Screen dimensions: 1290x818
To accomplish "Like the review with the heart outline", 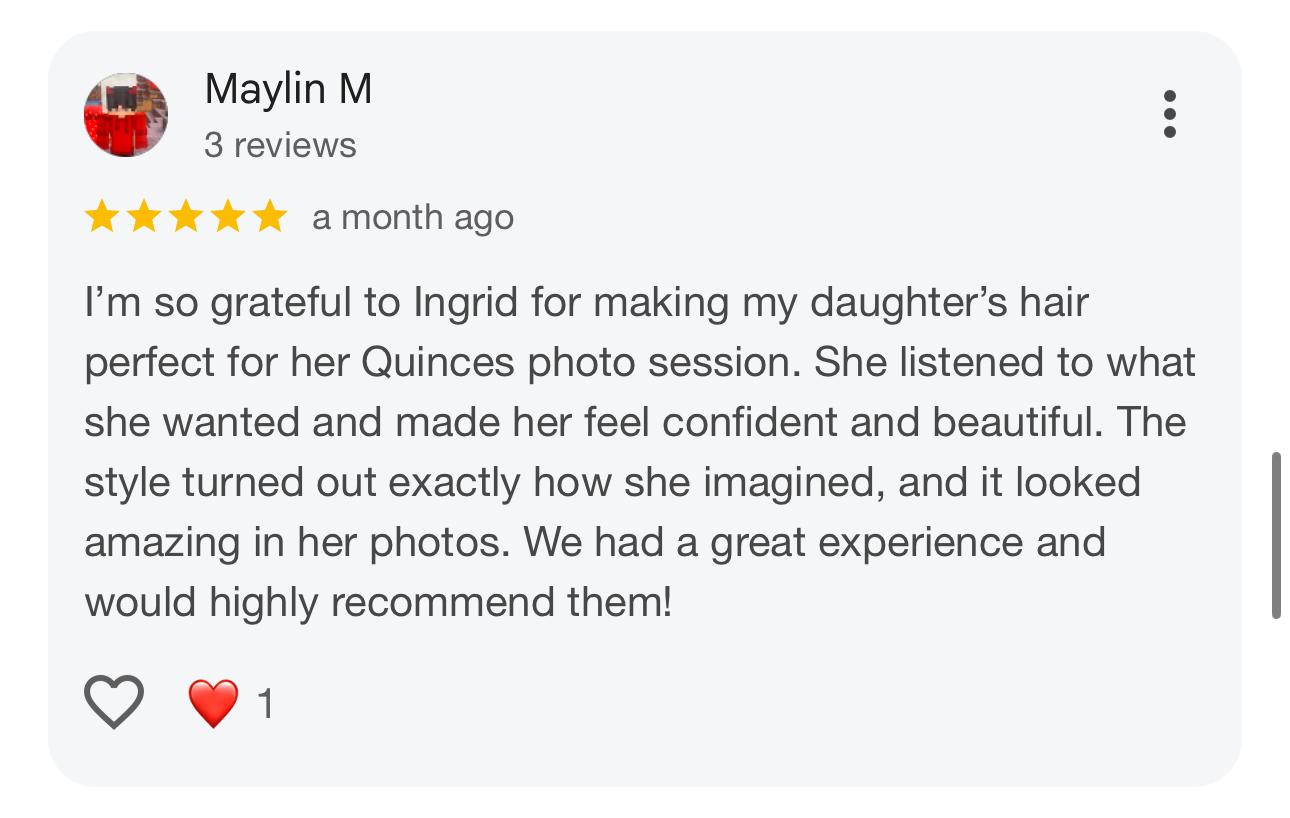I will (114, 701).
